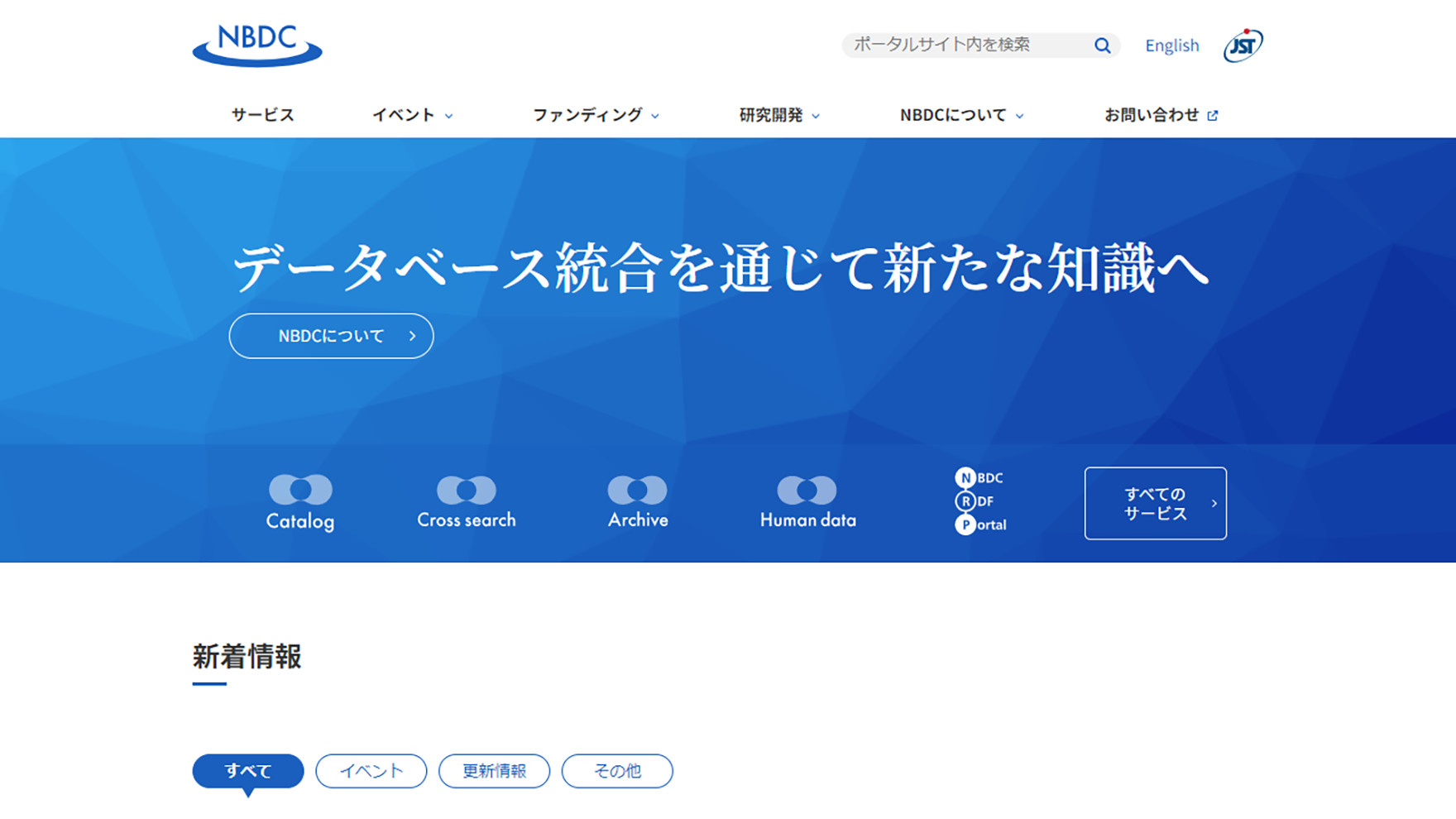Focus the portal site search field
Image resolution: width=1456 pixels, height=819 pixels.
(x=964, y=45)
